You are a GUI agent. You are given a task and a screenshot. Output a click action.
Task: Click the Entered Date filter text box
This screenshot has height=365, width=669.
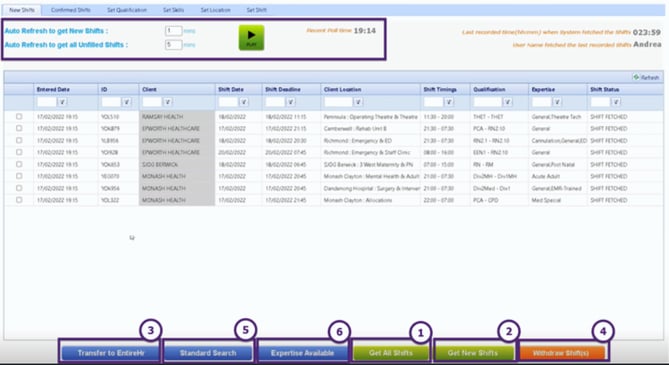coord(47,102)
